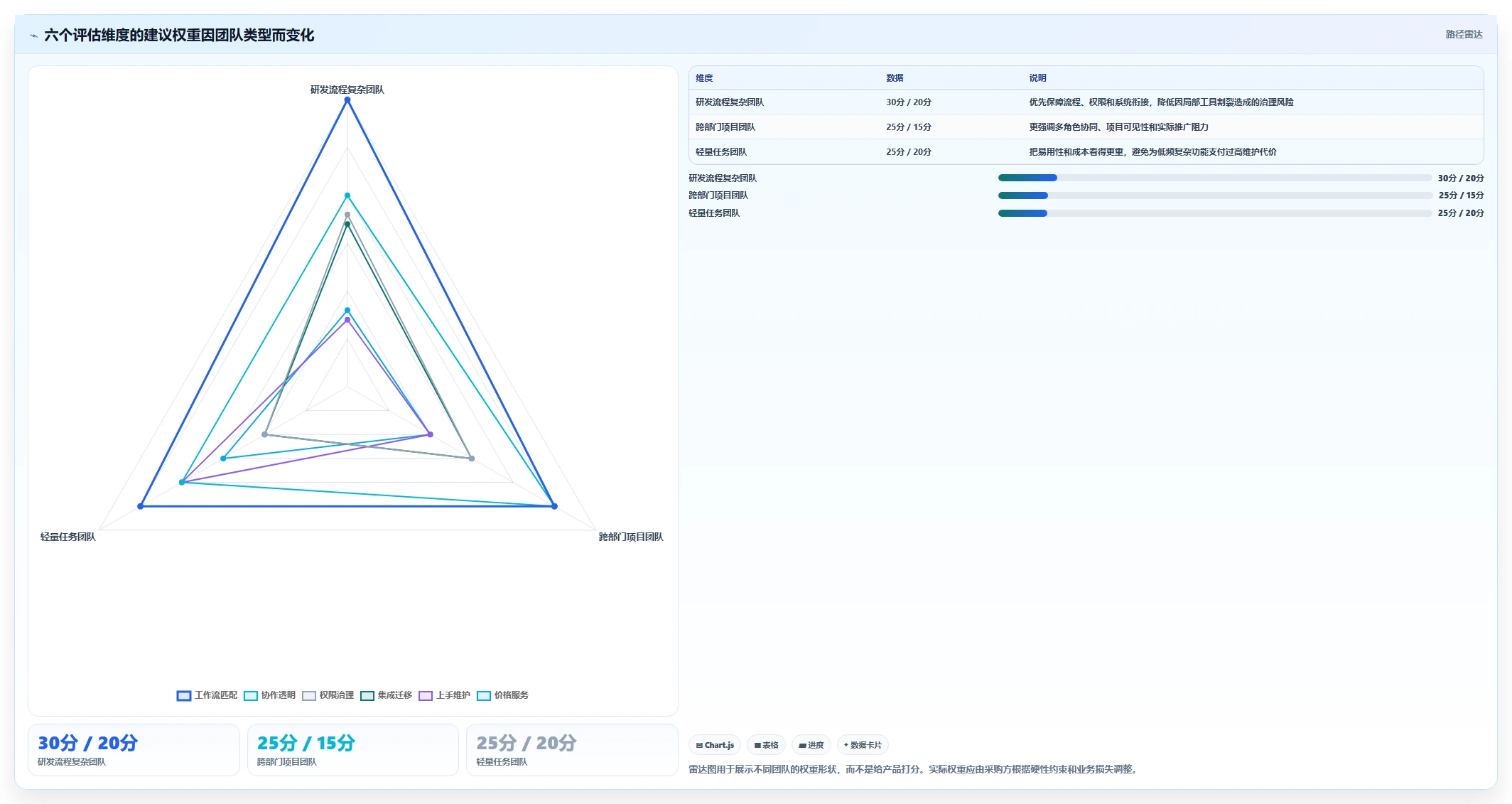Toggle the 权限治理 legend swatch
1512x804 pixels.
coord(308,695)
